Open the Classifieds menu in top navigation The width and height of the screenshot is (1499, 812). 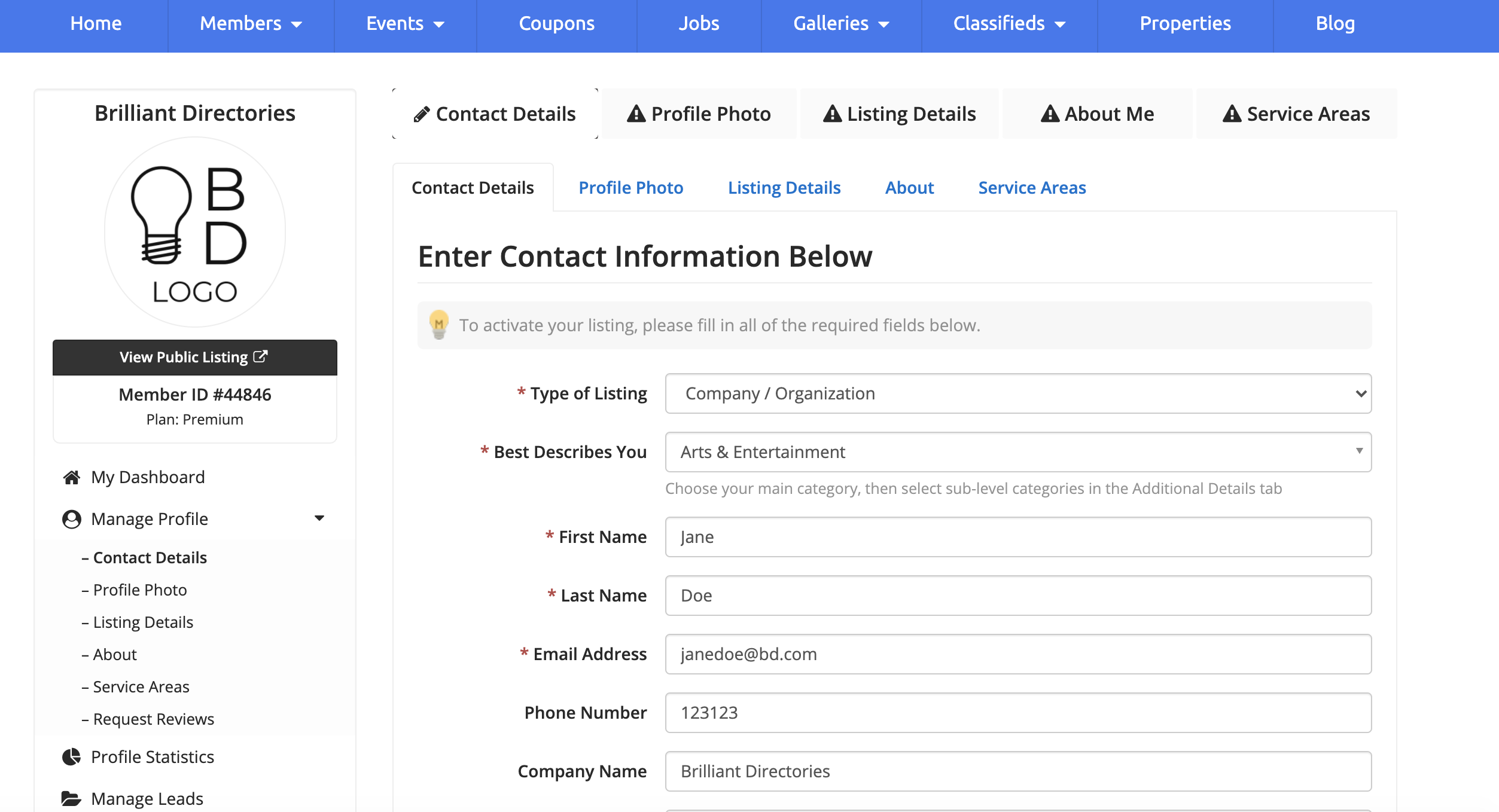1009,24
